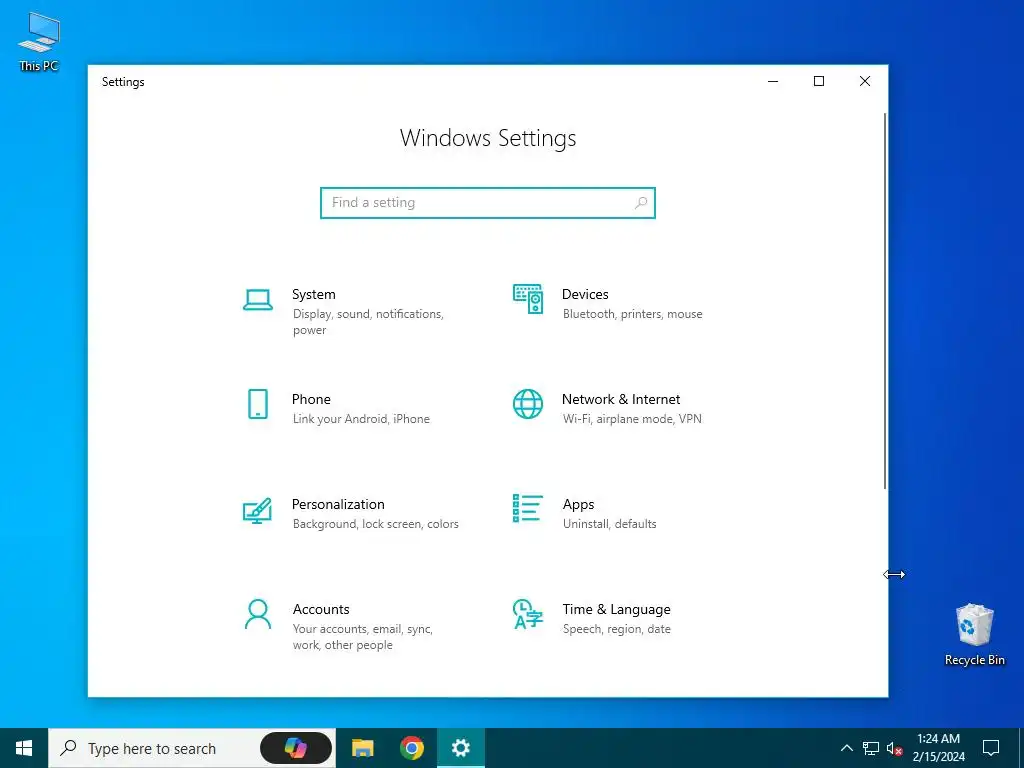Click the Type here to search box
Screen dimensions: 1024x768
pyautogui.click(x=192, y=748)
